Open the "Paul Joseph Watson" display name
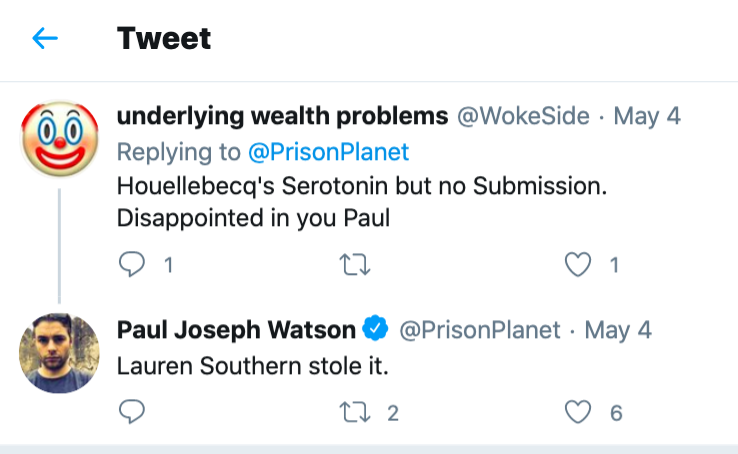This screenshot has width=738, height=454. pos(236,329)
